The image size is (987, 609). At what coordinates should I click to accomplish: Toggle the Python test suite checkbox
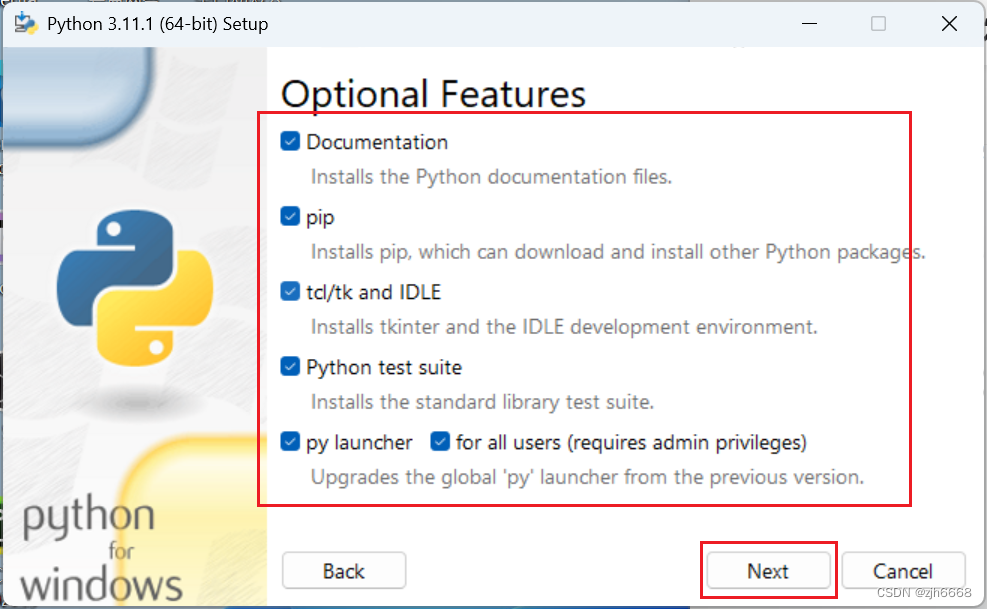(x=290, y=367)
